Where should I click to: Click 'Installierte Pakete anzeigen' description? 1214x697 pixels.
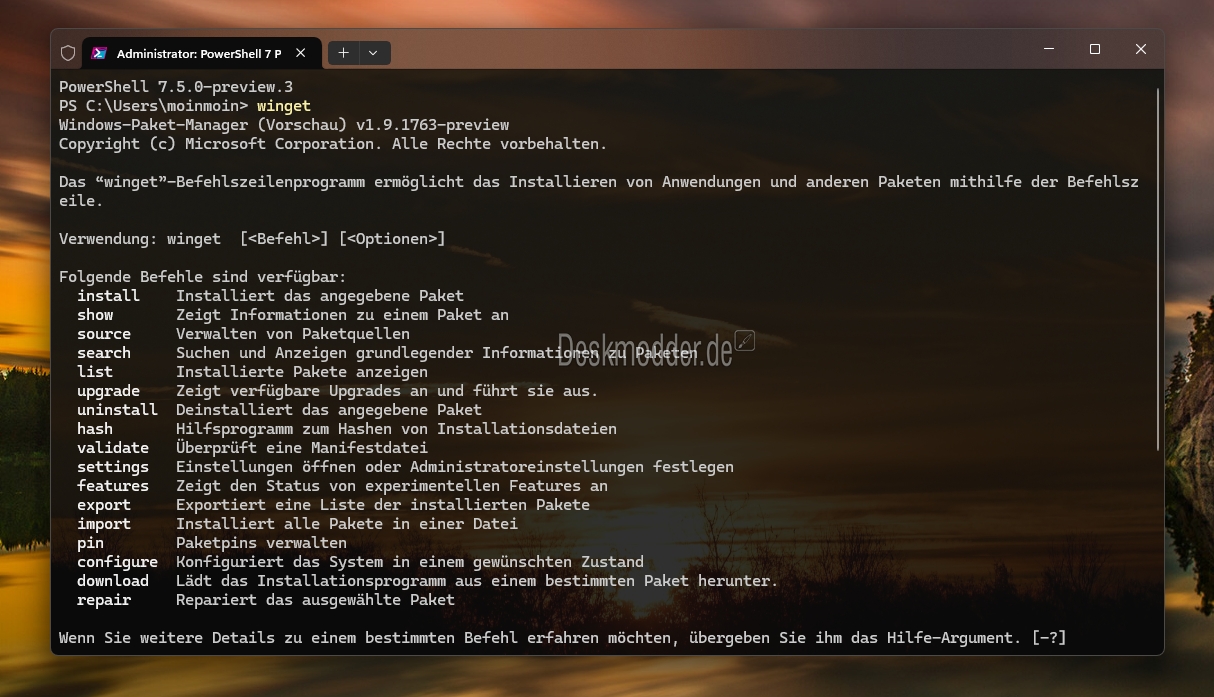(302, 372)
